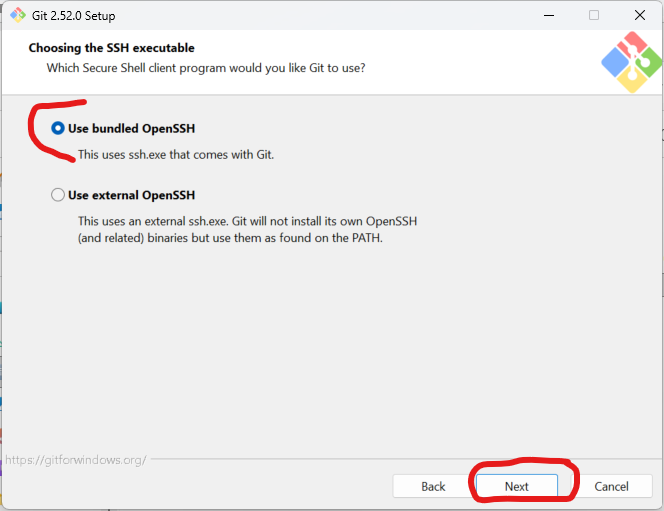Cancel the Git setup
This screenshot has height=511, width=664.
tap(611, 486)
